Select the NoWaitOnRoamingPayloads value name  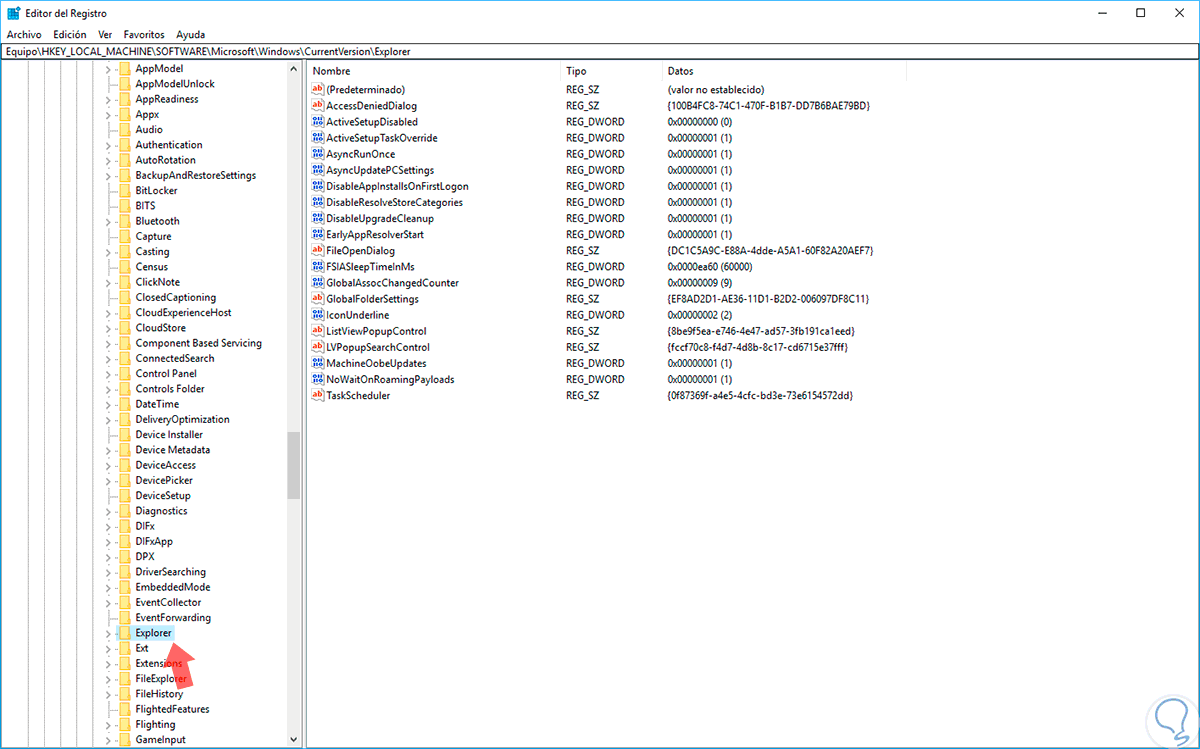pyautogui.click(x=390, y=379)
